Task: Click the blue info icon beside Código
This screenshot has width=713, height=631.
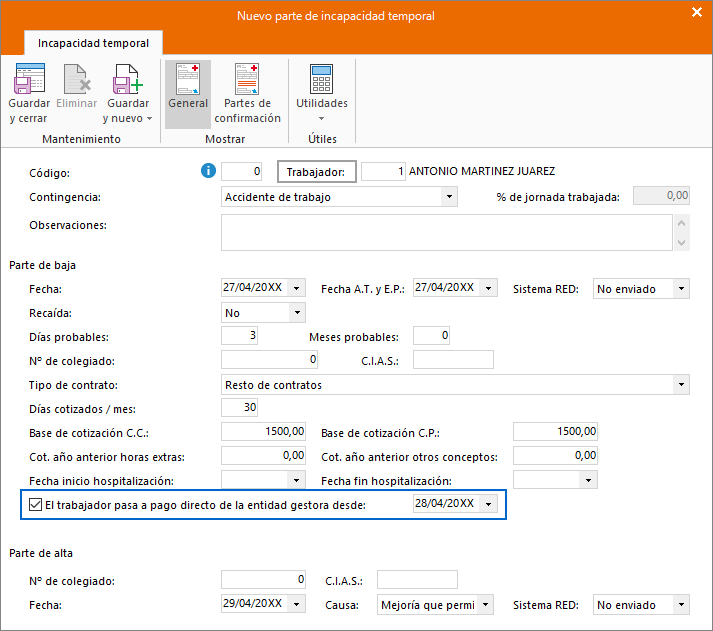Action: (208, 171)
